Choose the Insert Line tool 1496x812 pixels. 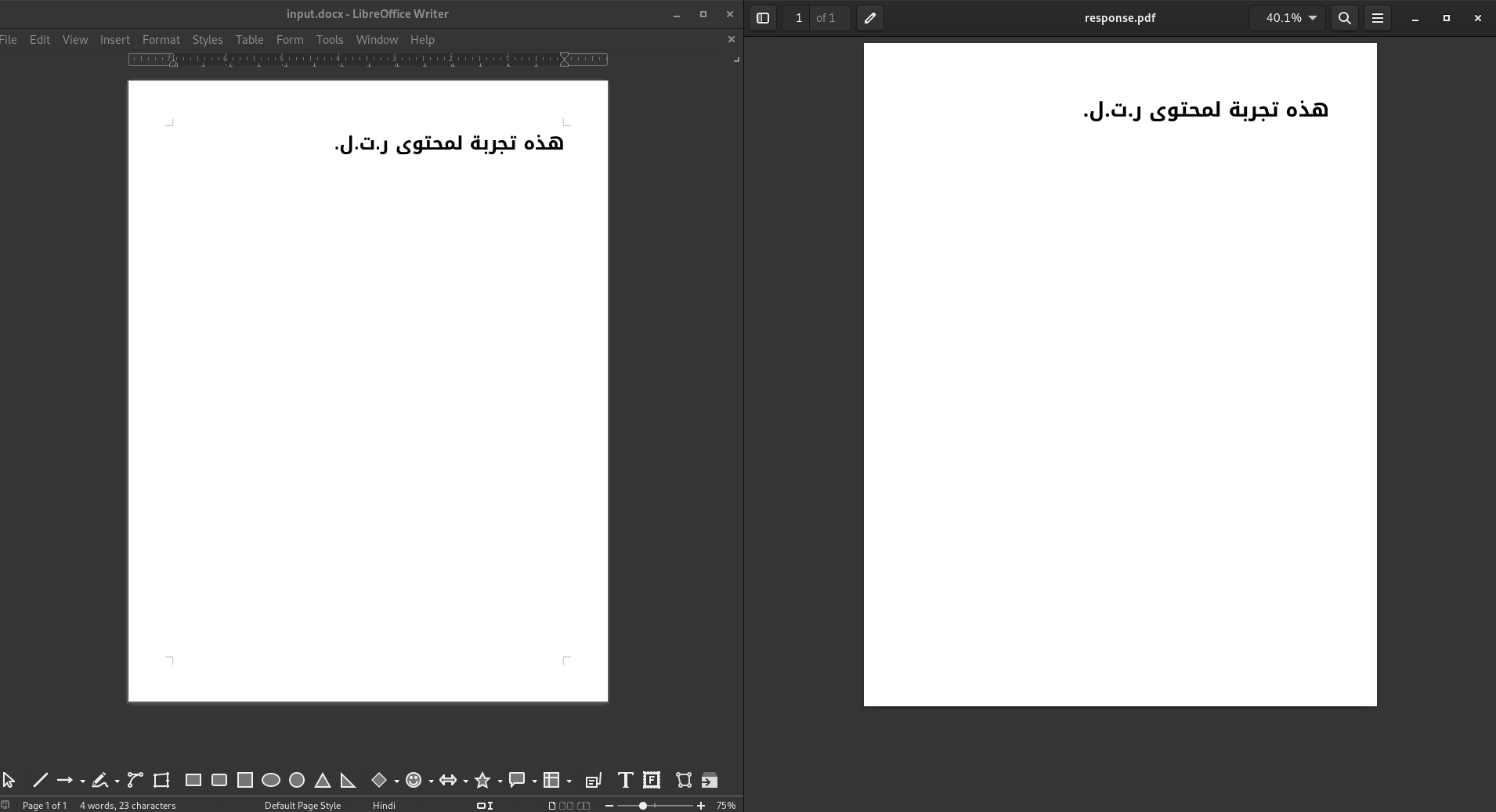click(41, 780)
